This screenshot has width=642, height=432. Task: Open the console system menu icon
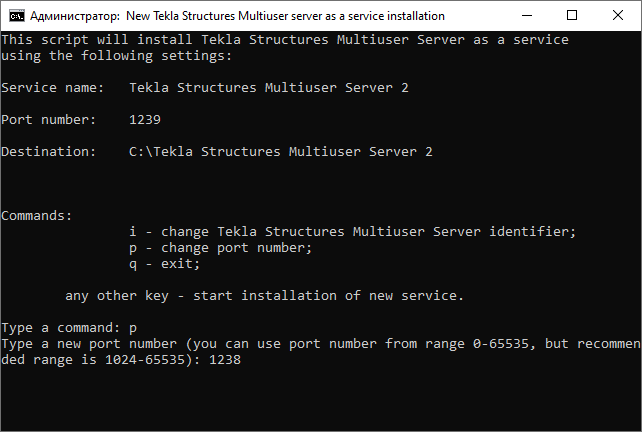click(17, 16)
